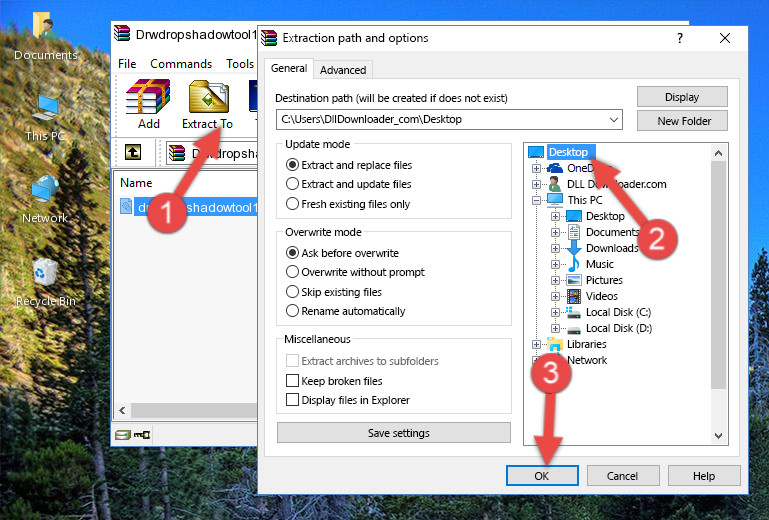The width and height of the screenshot is (769, 520).
Task: Expand the Downloads folder node
Action: [x=555, y=248]
